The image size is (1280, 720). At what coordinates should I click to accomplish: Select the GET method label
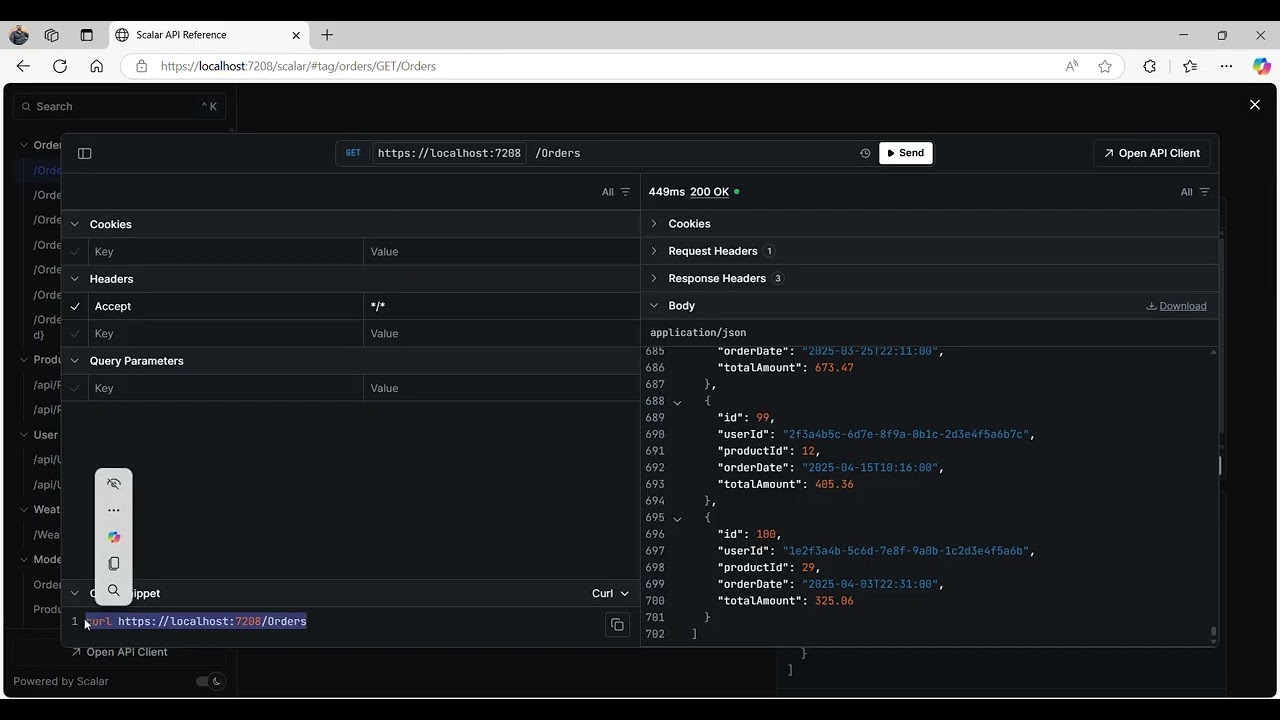click(x=353, y=153)
